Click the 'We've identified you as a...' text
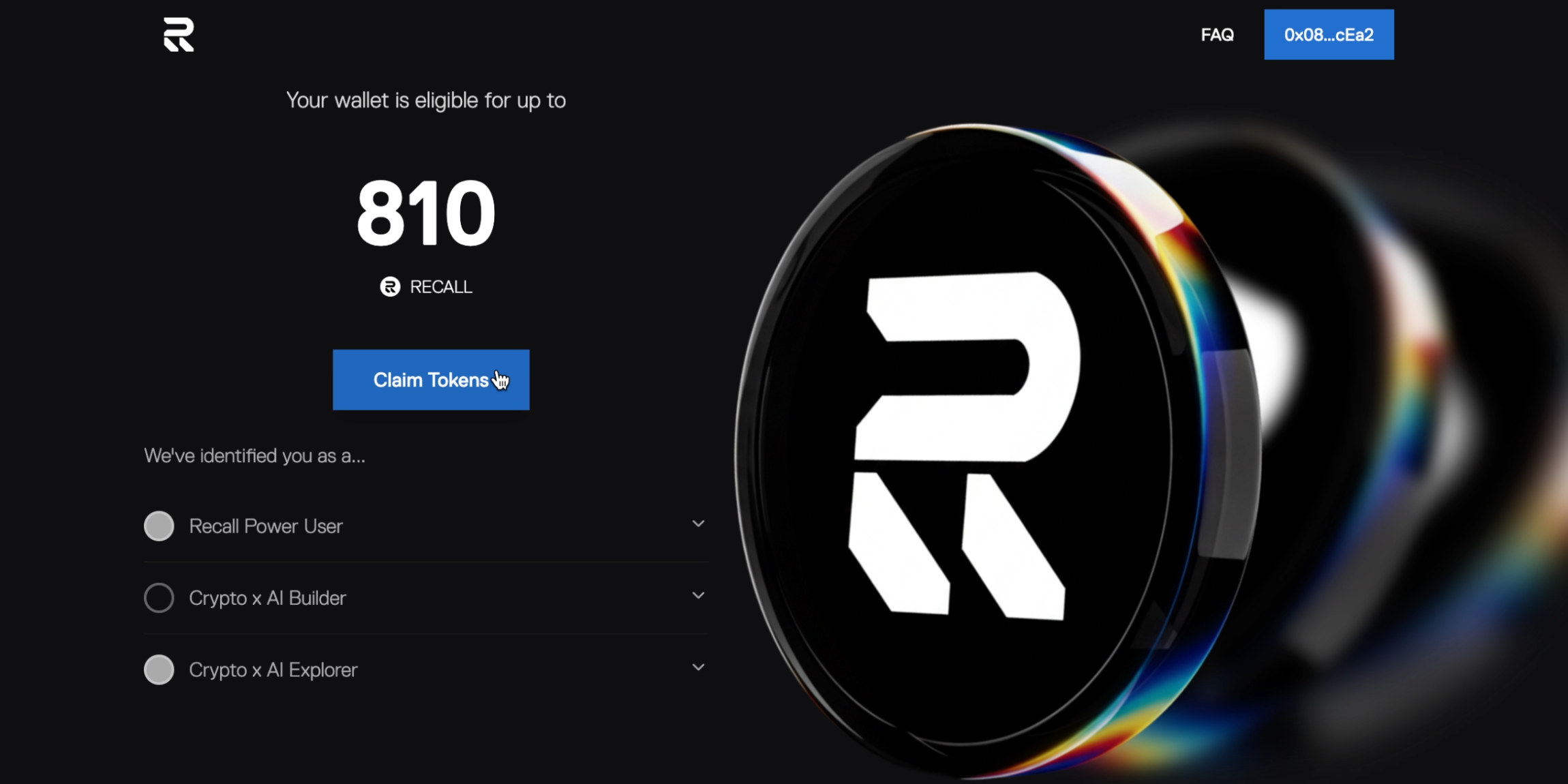The height and width of the screenshot is (784, 1568). [x=254, y=455]
